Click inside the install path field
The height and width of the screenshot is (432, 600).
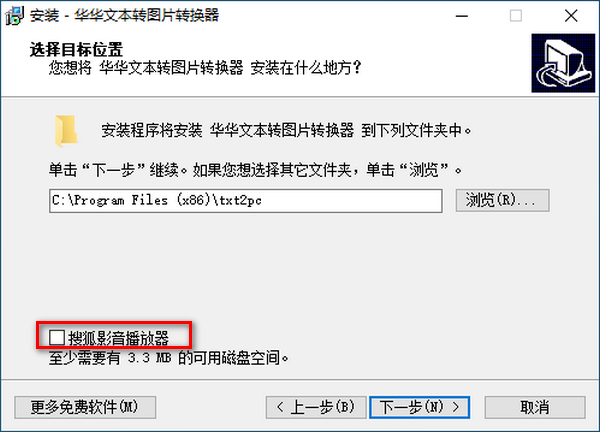246,201
